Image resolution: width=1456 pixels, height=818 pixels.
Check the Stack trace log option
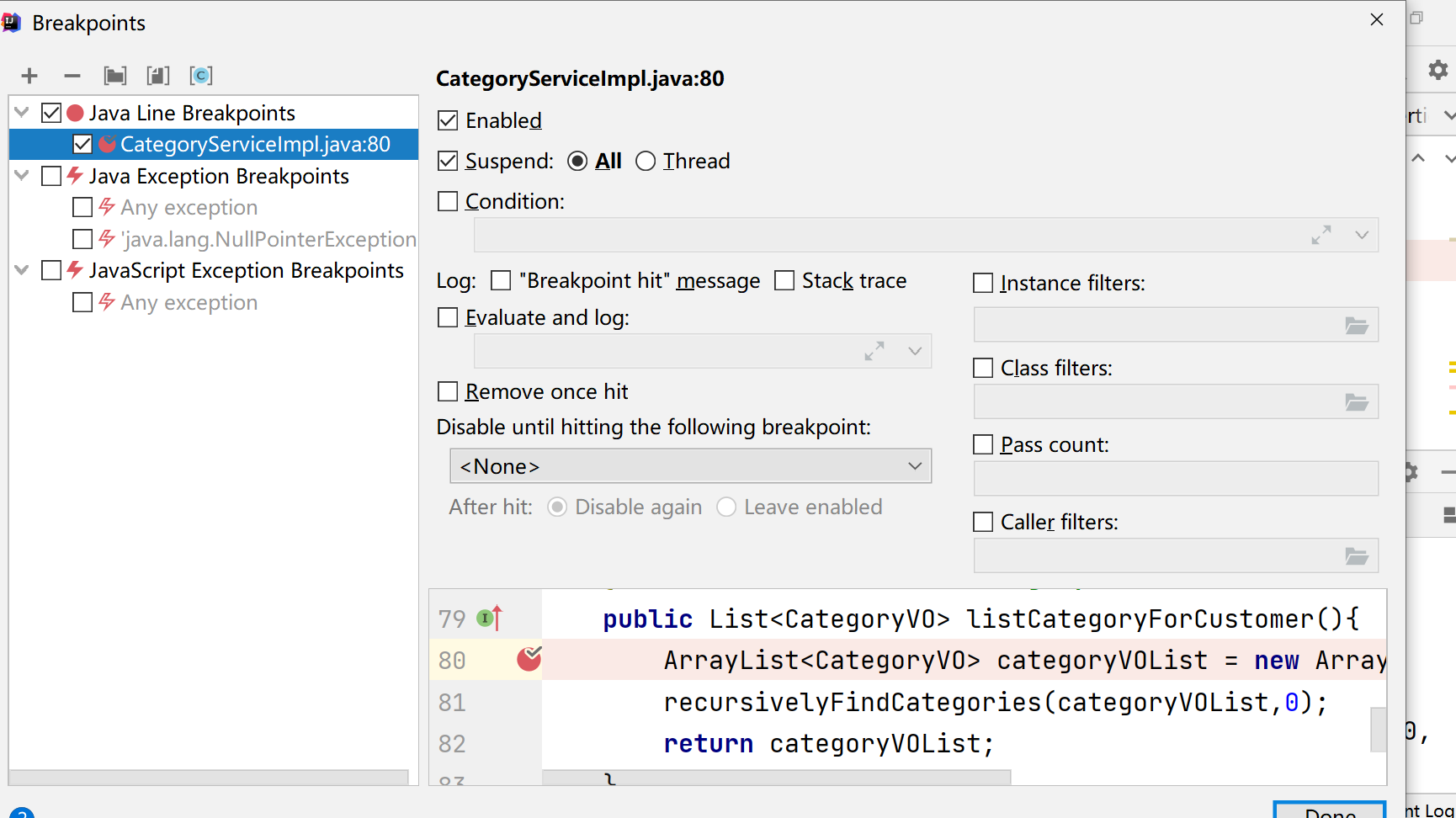coord(784,280)
